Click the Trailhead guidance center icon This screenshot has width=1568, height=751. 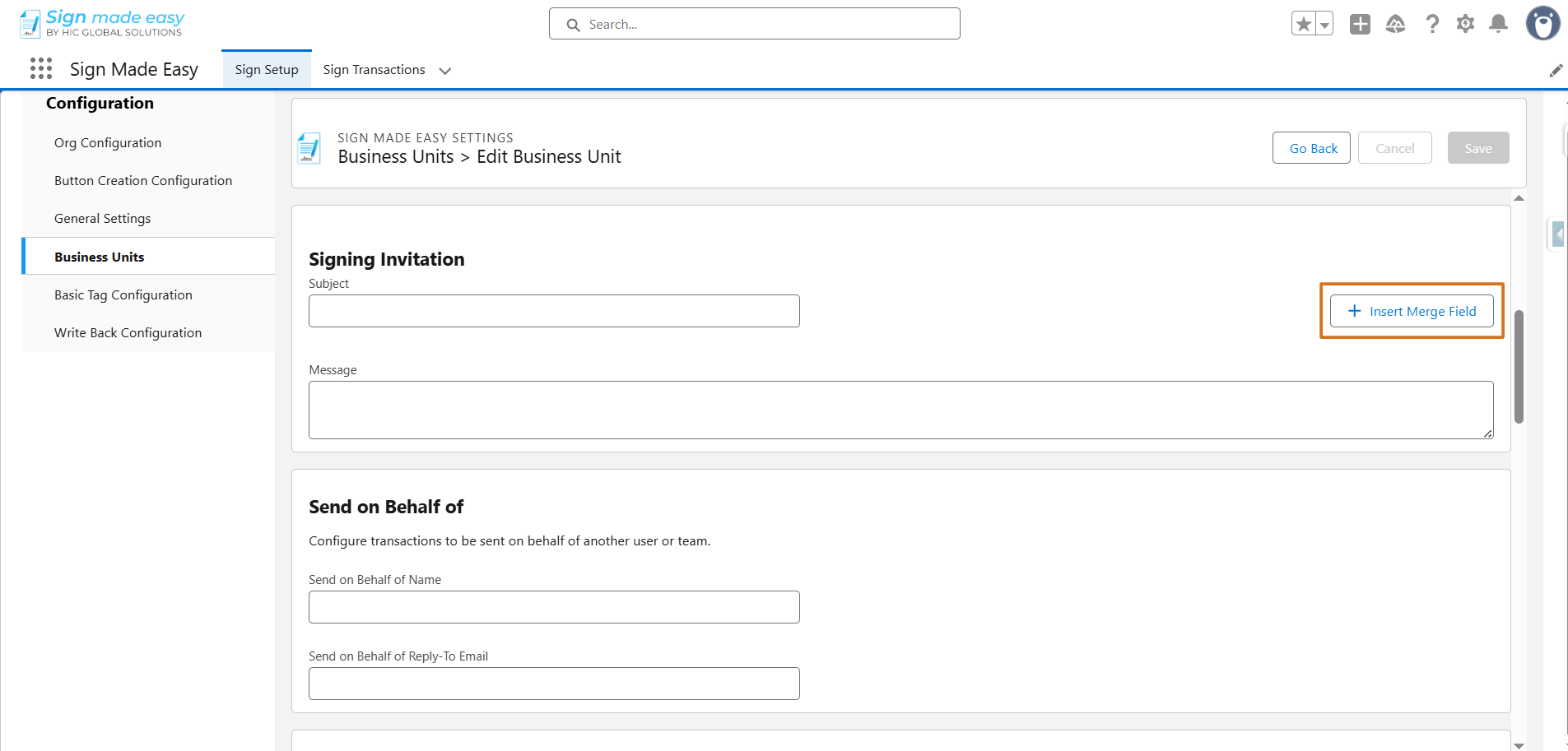[1395, 25]
